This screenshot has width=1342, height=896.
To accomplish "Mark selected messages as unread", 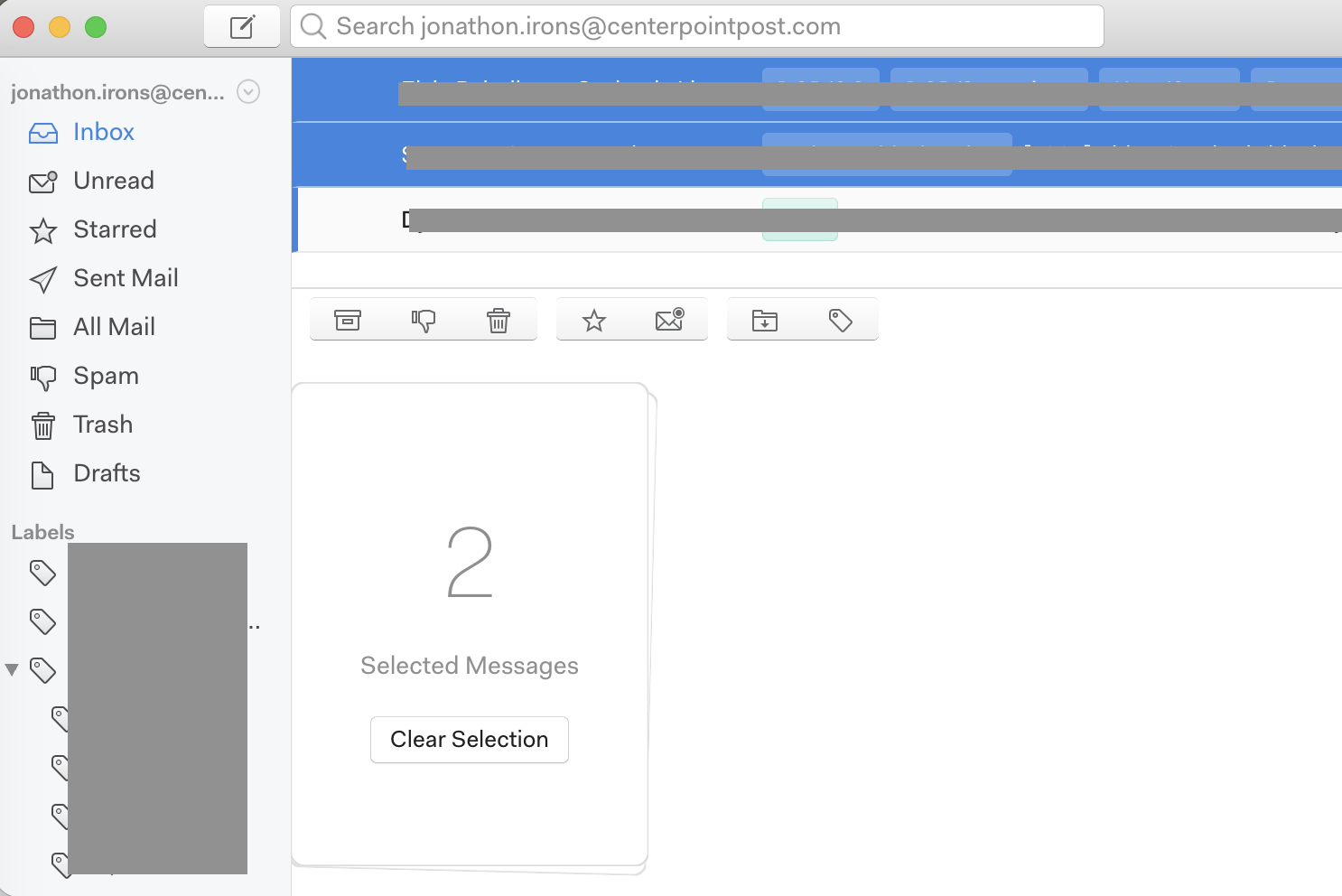I will click(x=669, y=320).
